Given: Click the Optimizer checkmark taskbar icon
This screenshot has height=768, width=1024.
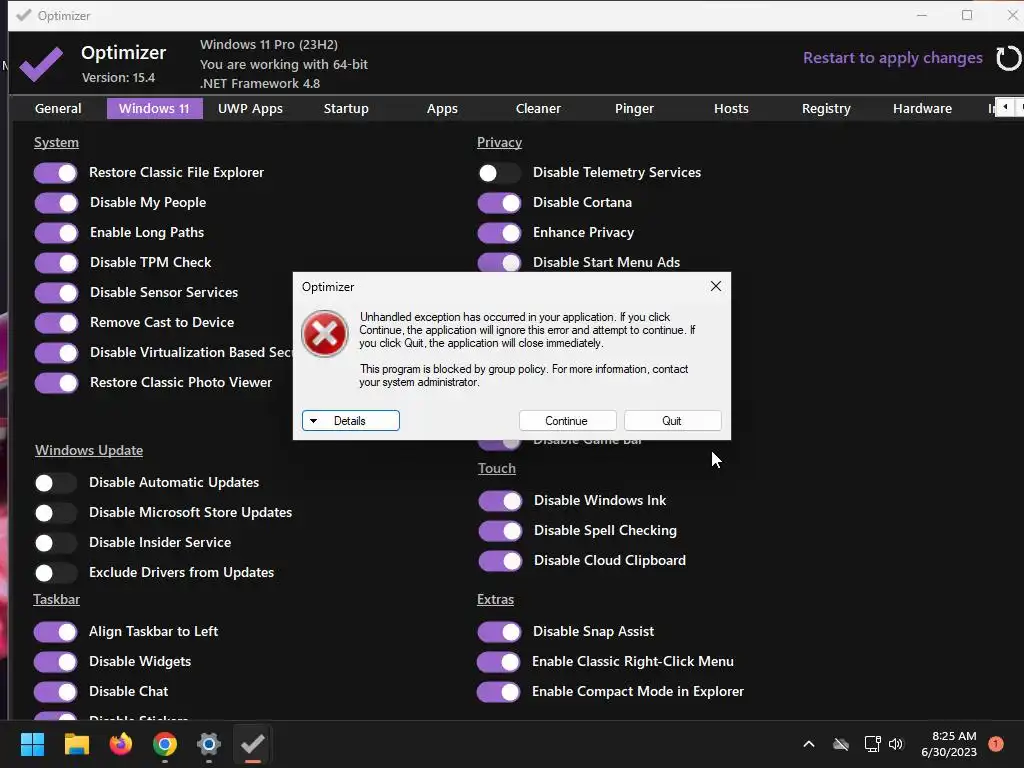Looking at the screenshot, I should 253,744.
